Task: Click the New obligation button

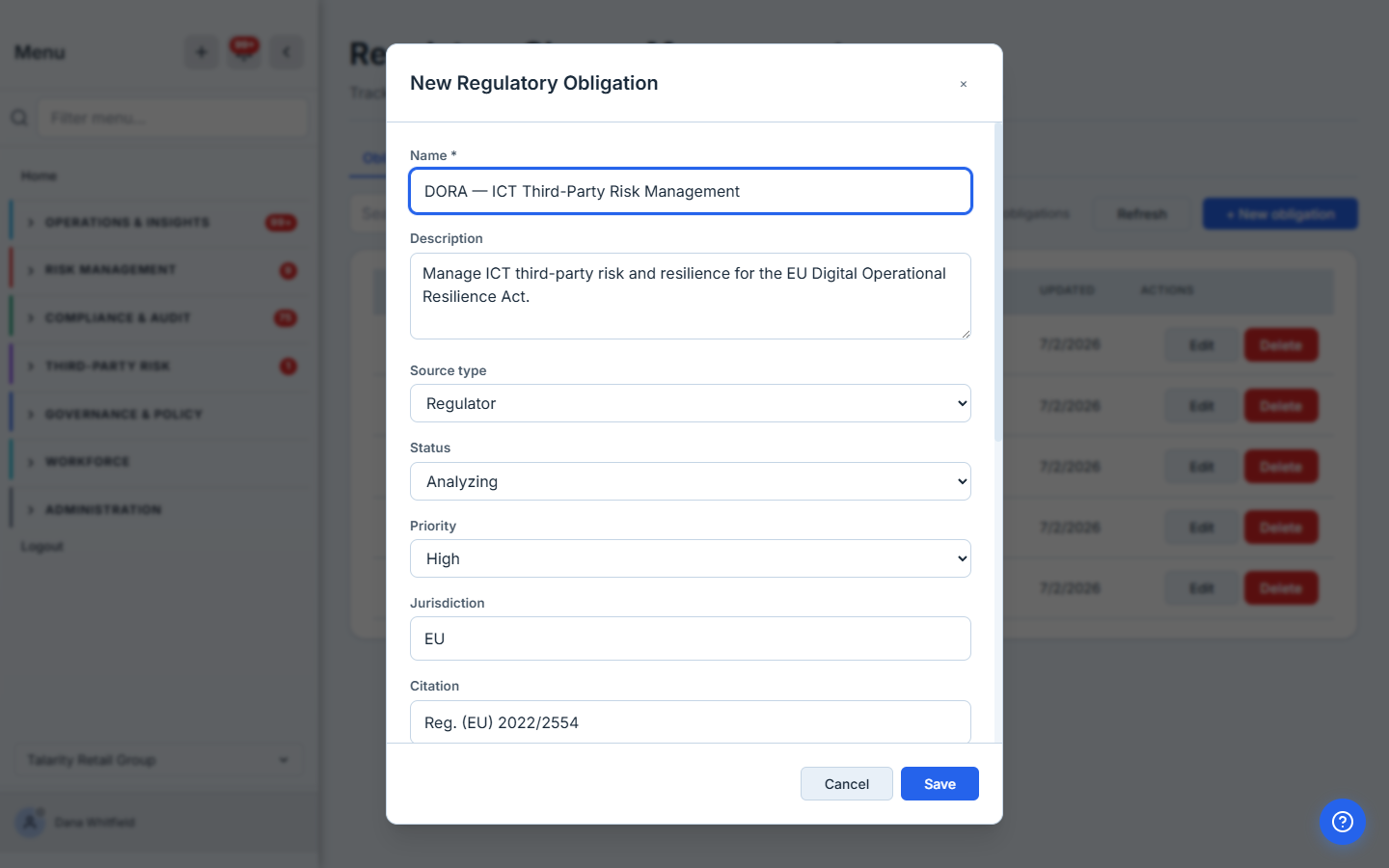Action: click(x=1280, y=214)
